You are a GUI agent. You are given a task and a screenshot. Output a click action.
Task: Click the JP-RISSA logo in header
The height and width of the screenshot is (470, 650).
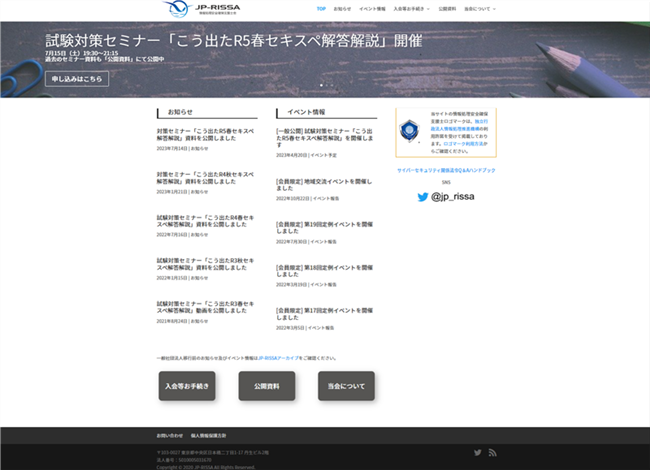[198, 9]
